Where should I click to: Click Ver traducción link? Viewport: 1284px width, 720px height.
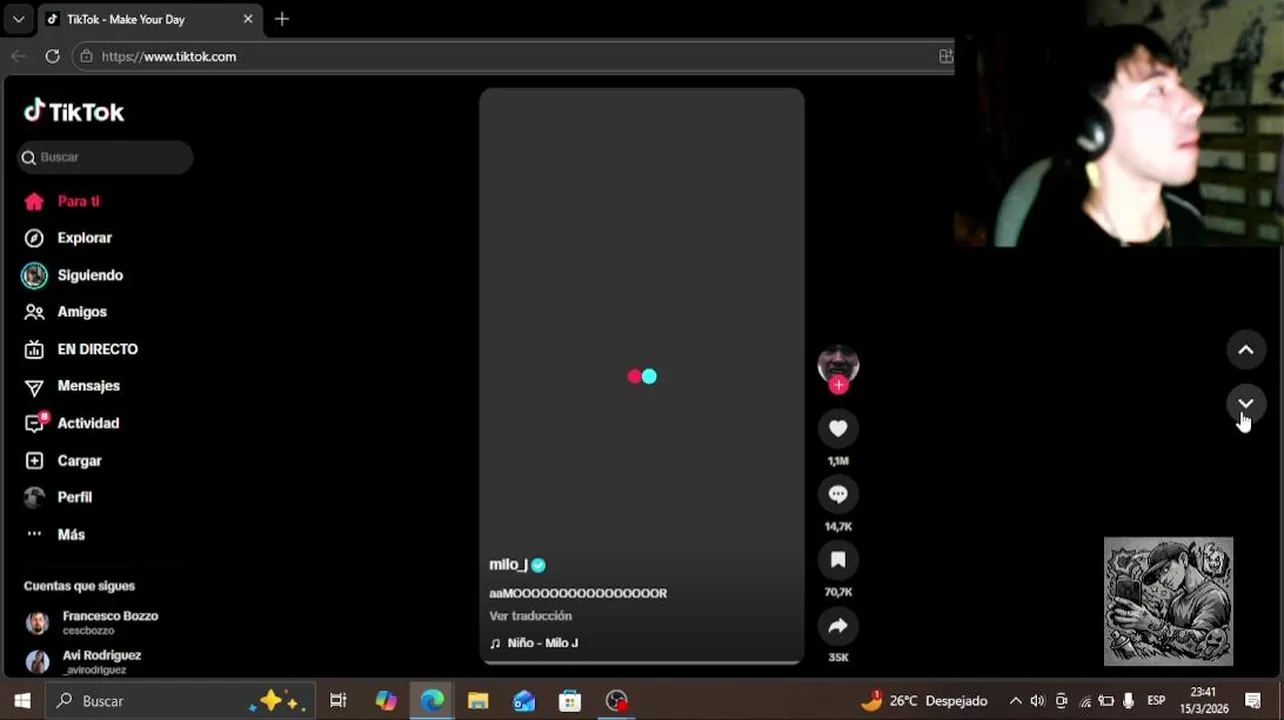tap(530, 616)
